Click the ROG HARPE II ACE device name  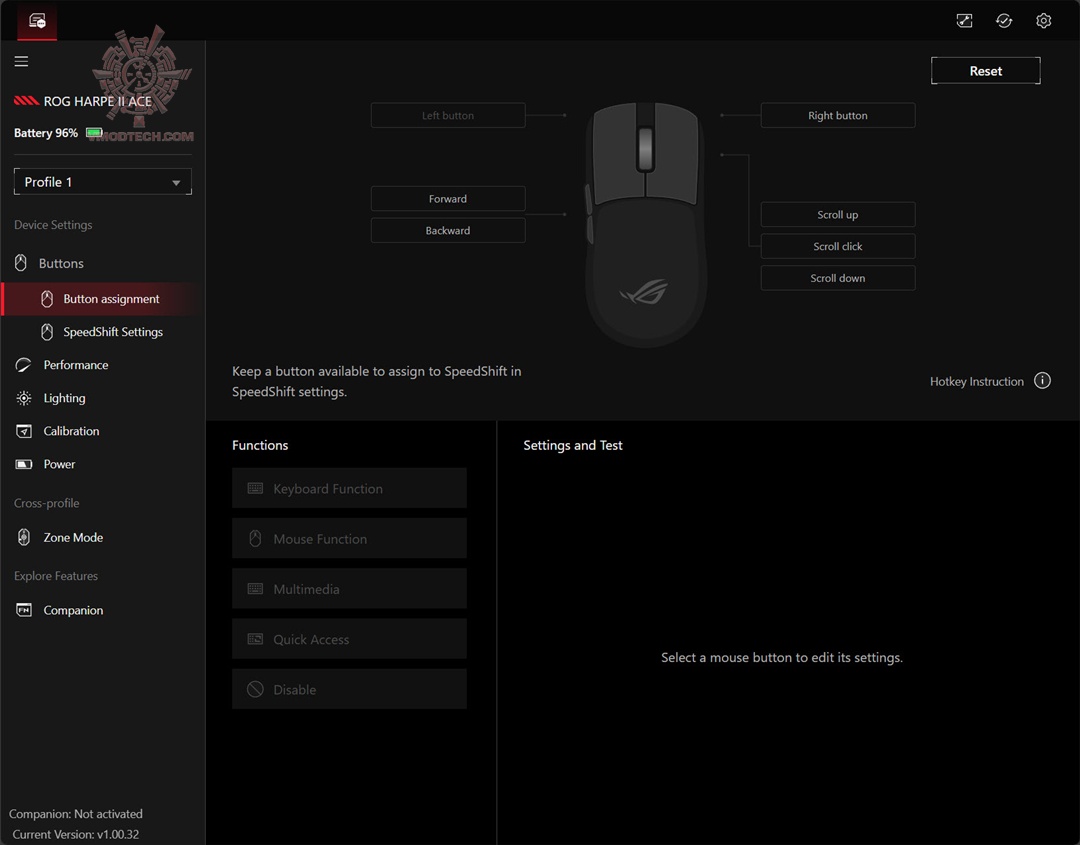(98, 101)
